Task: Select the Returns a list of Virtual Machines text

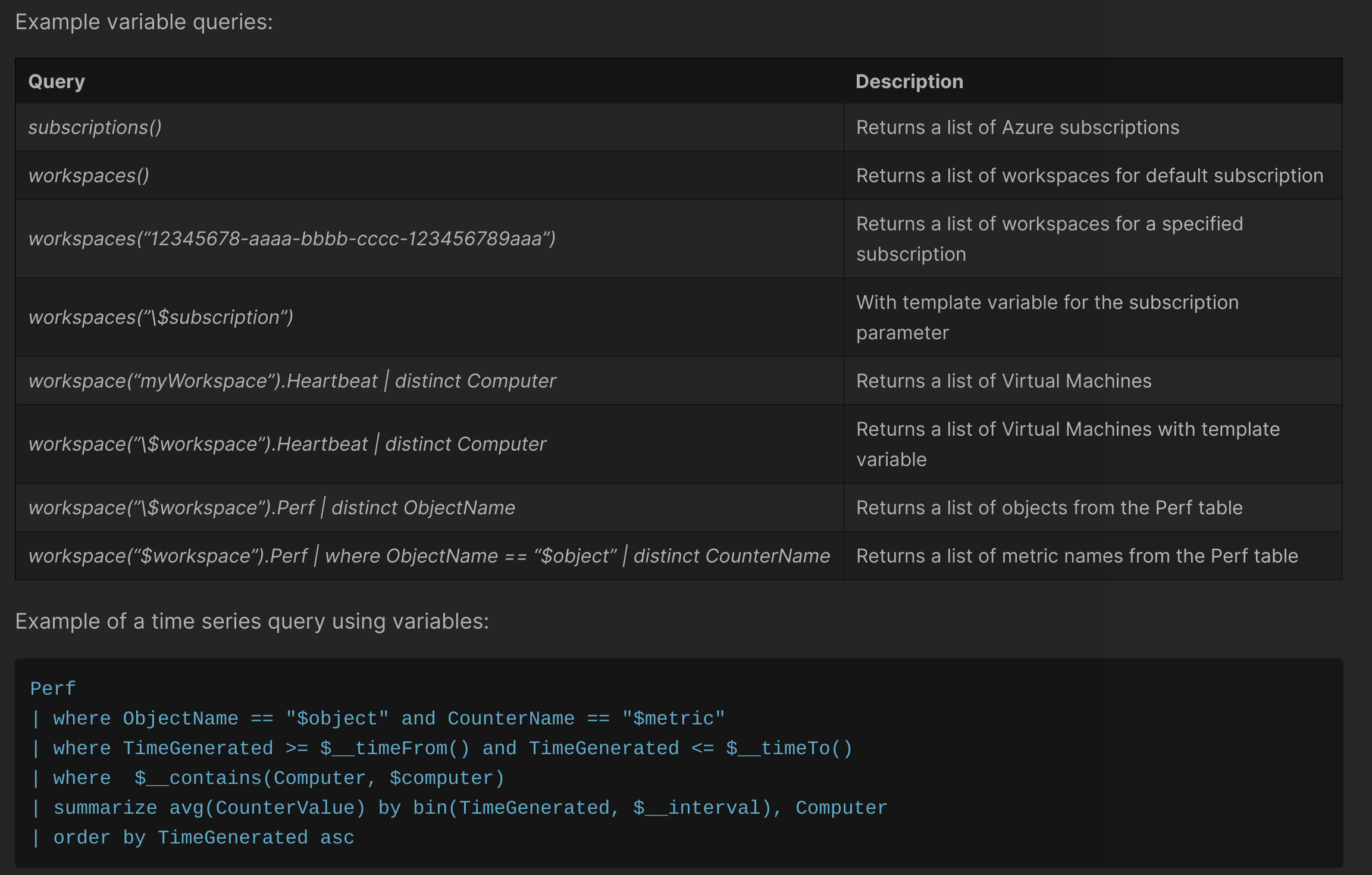Action: click(1004, 380)
